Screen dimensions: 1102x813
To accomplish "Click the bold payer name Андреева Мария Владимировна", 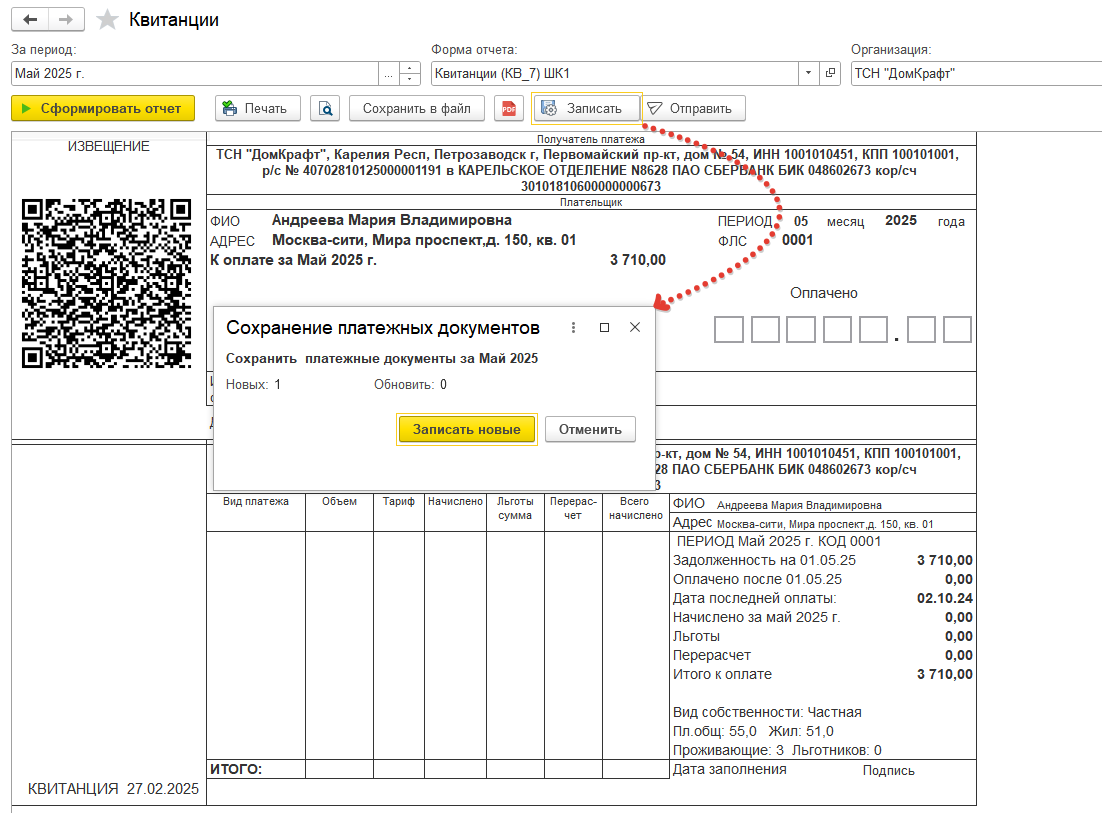I will coord(391,220).
